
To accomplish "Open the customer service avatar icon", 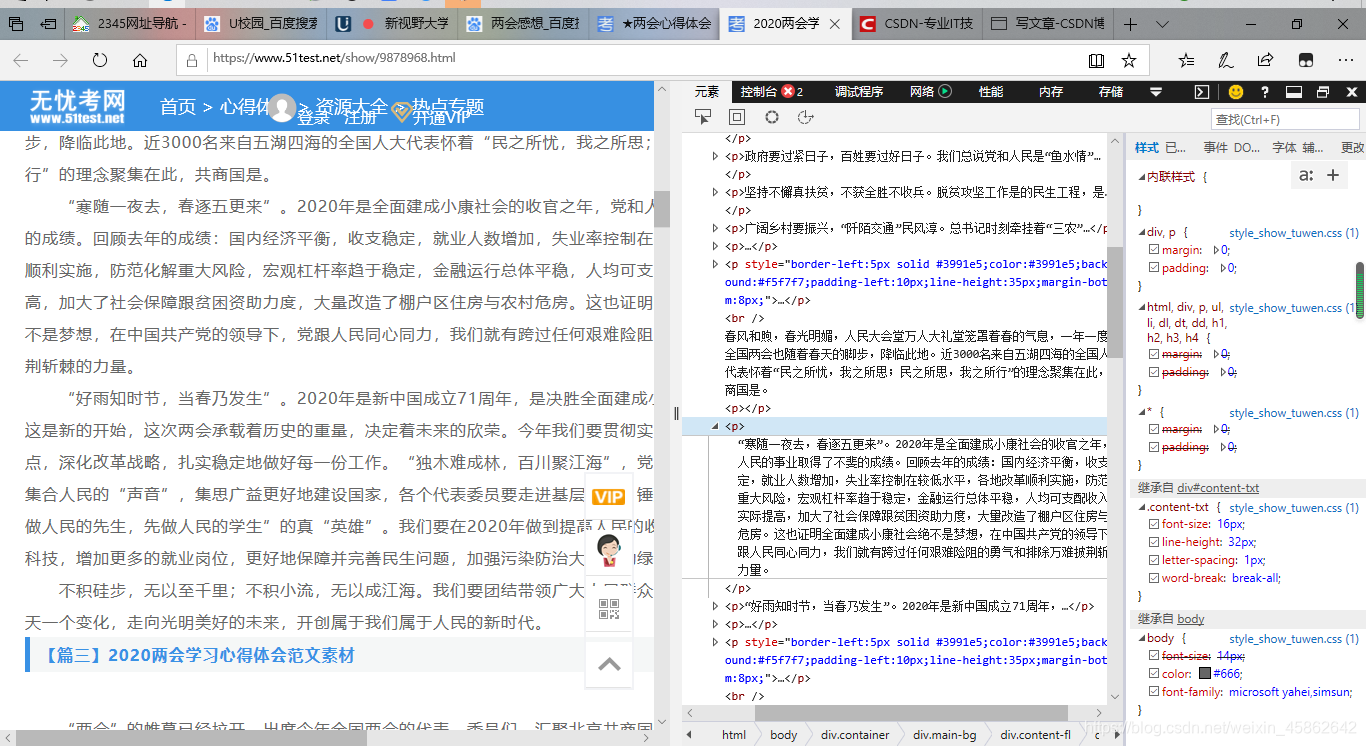I will click(608, 550).
